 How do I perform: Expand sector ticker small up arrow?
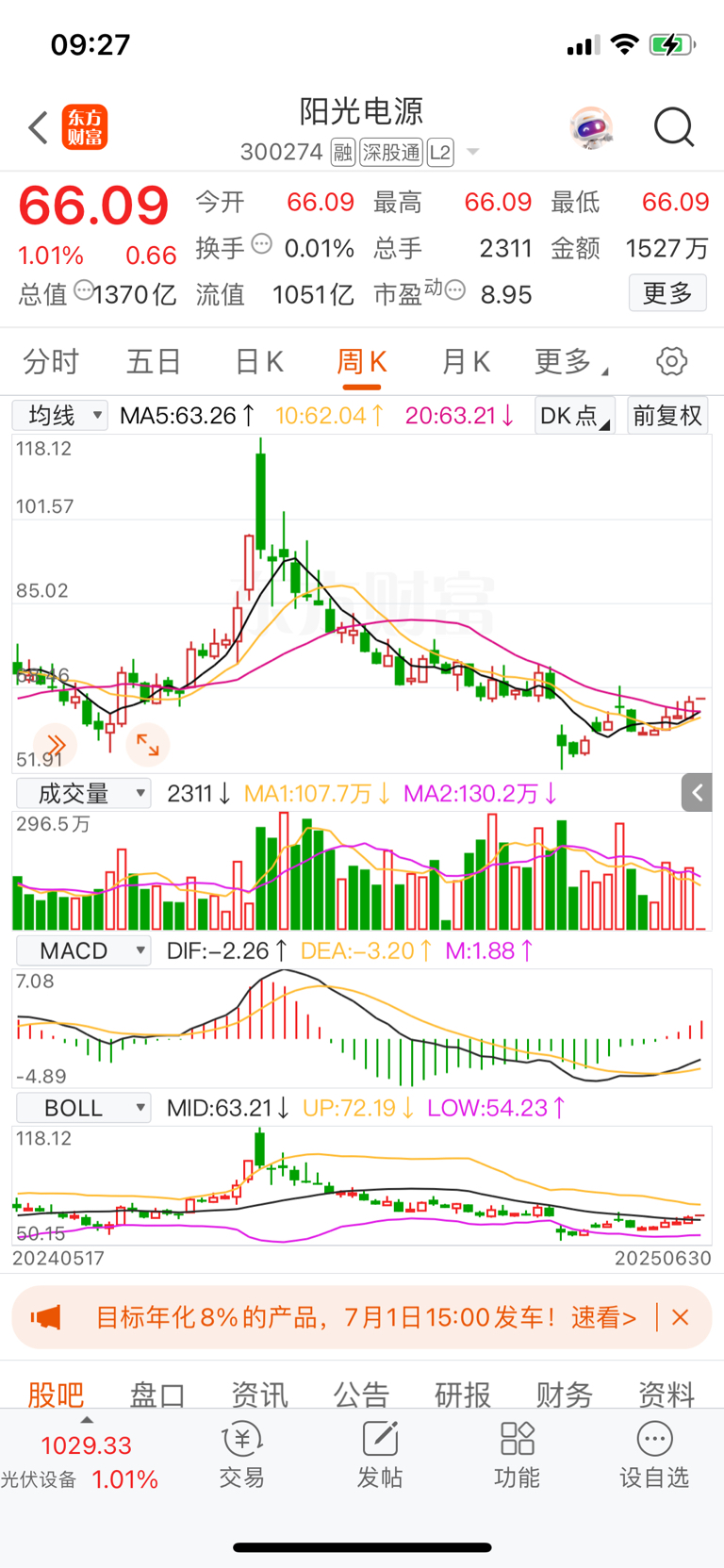tap(87, 1420)
